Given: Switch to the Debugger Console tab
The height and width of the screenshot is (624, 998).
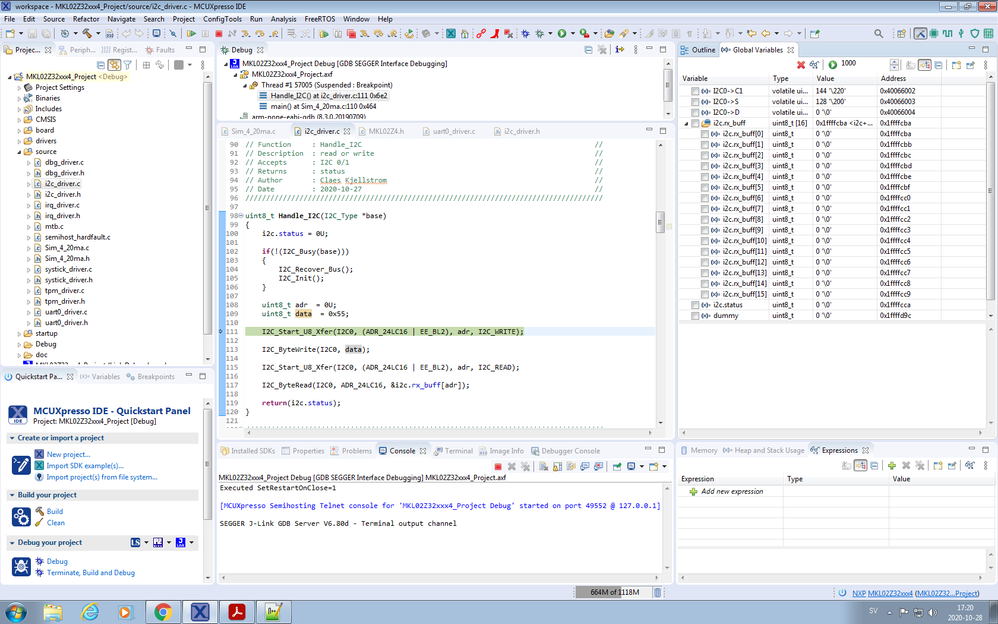Looking at the screenshot, I should pyautogui.click(x=565, y=451).
